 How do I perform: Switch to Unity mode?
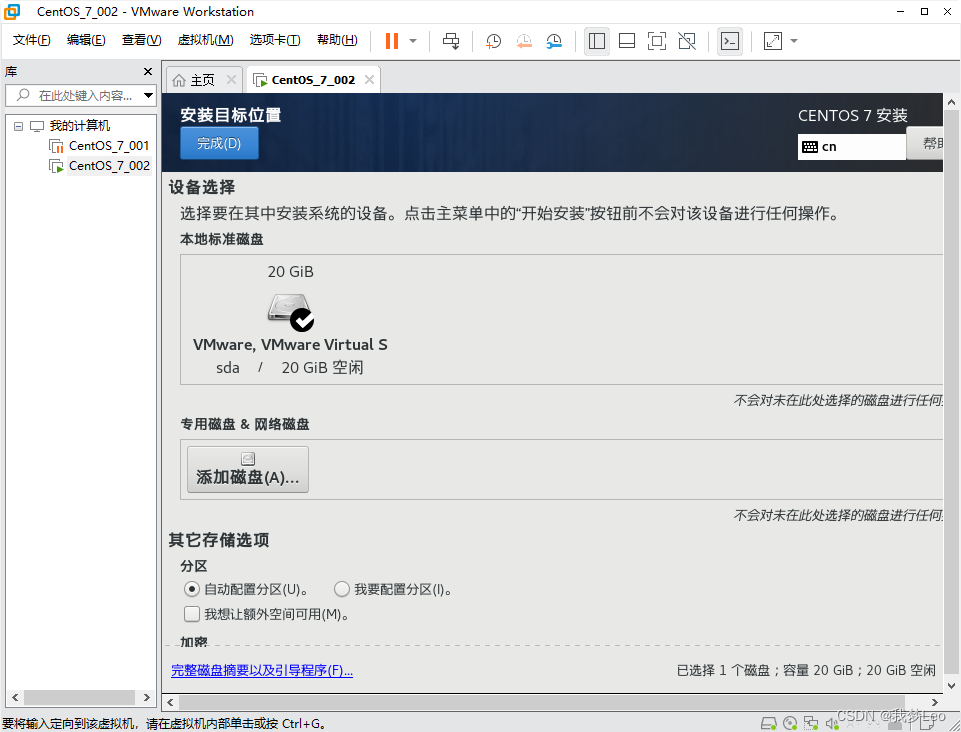point(687,41)
